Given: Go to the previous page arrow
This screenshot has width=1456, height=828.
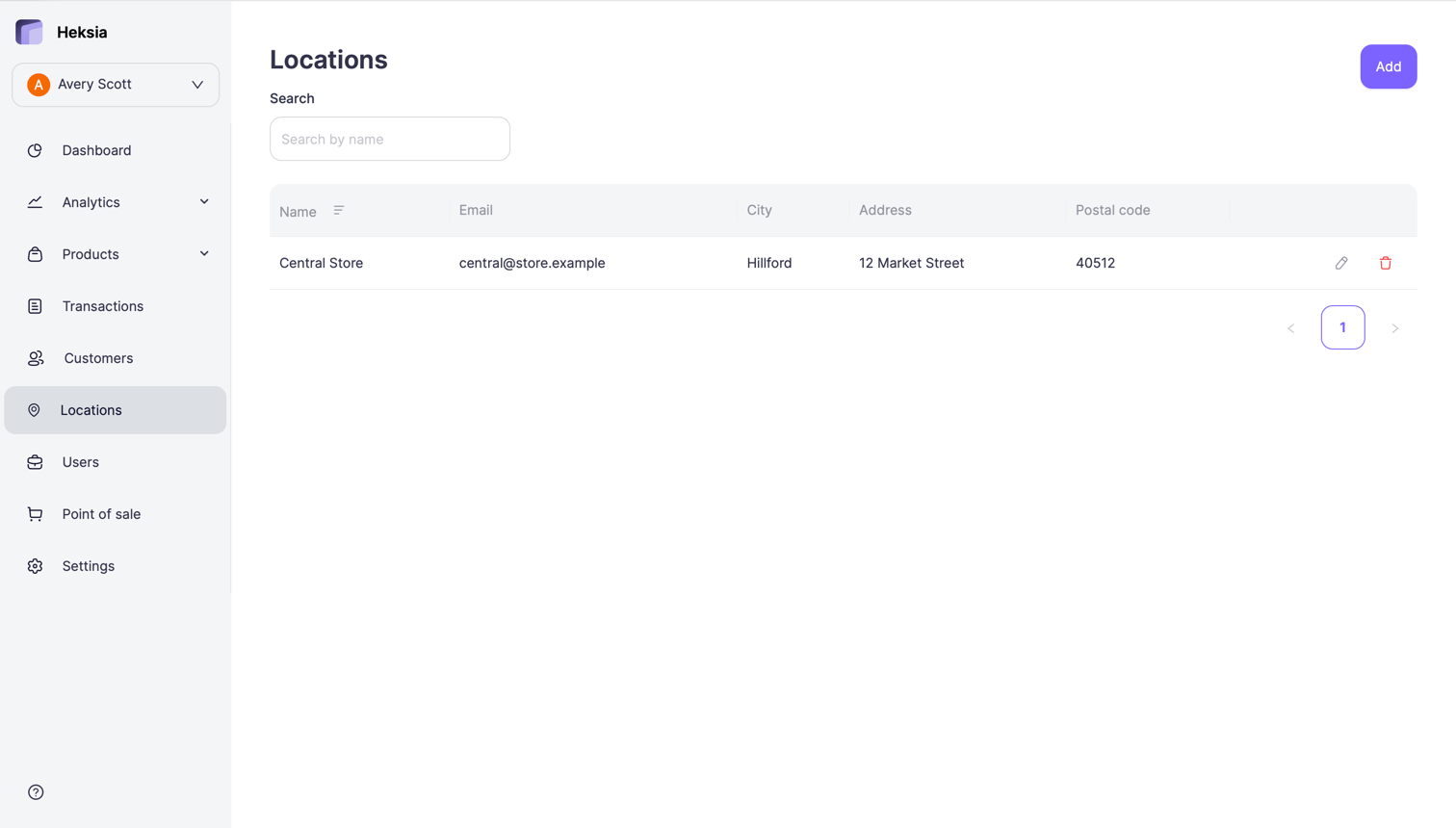Looking at the screenshot, I should click(x=1291, y=328).
